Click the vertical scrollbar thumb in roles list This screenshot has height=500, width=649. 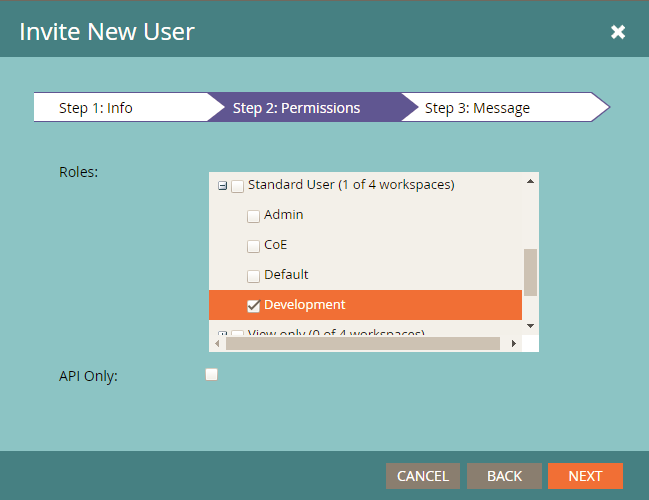530,272
